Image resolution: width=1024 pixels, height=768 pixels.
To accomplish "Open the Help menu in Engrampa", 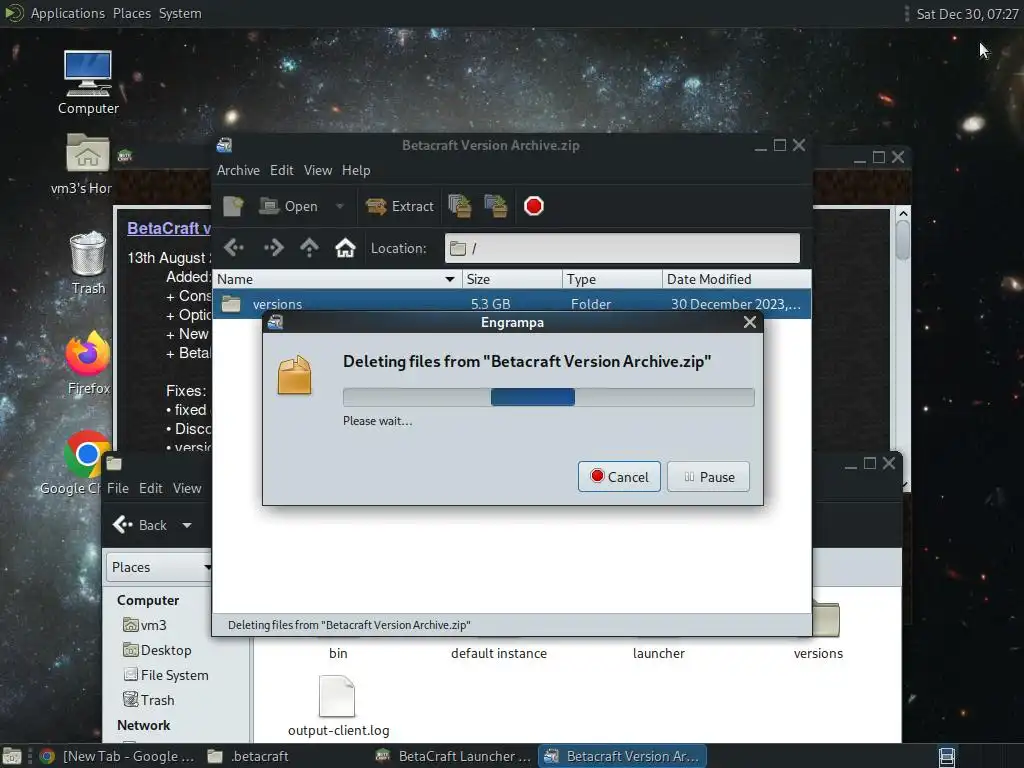I will (x=356, y=170).
